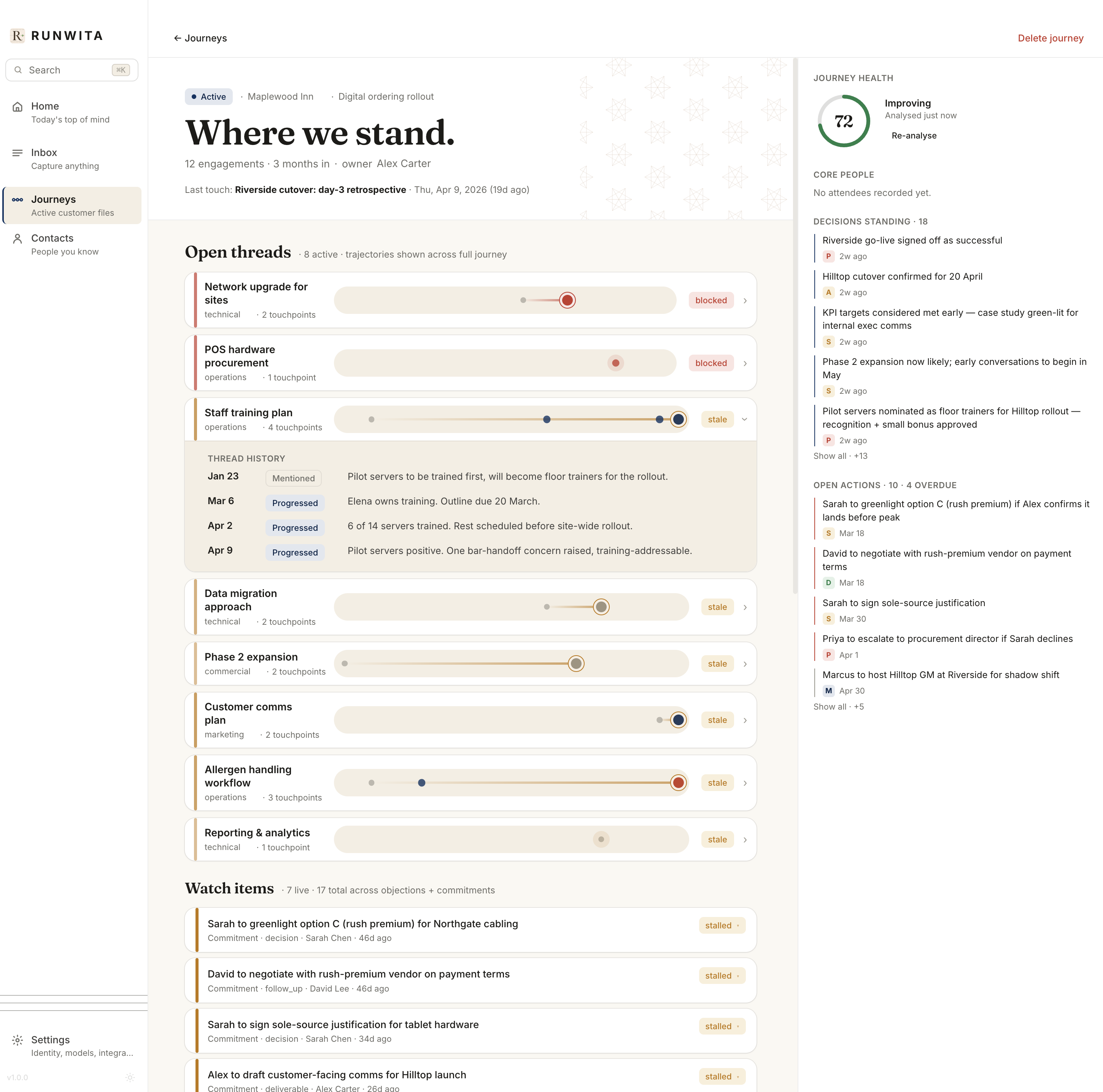Select the Contacts person icon
The width and height of the screenshot is (1103, 1092).
pyautogui.click(x=18, y=238)
